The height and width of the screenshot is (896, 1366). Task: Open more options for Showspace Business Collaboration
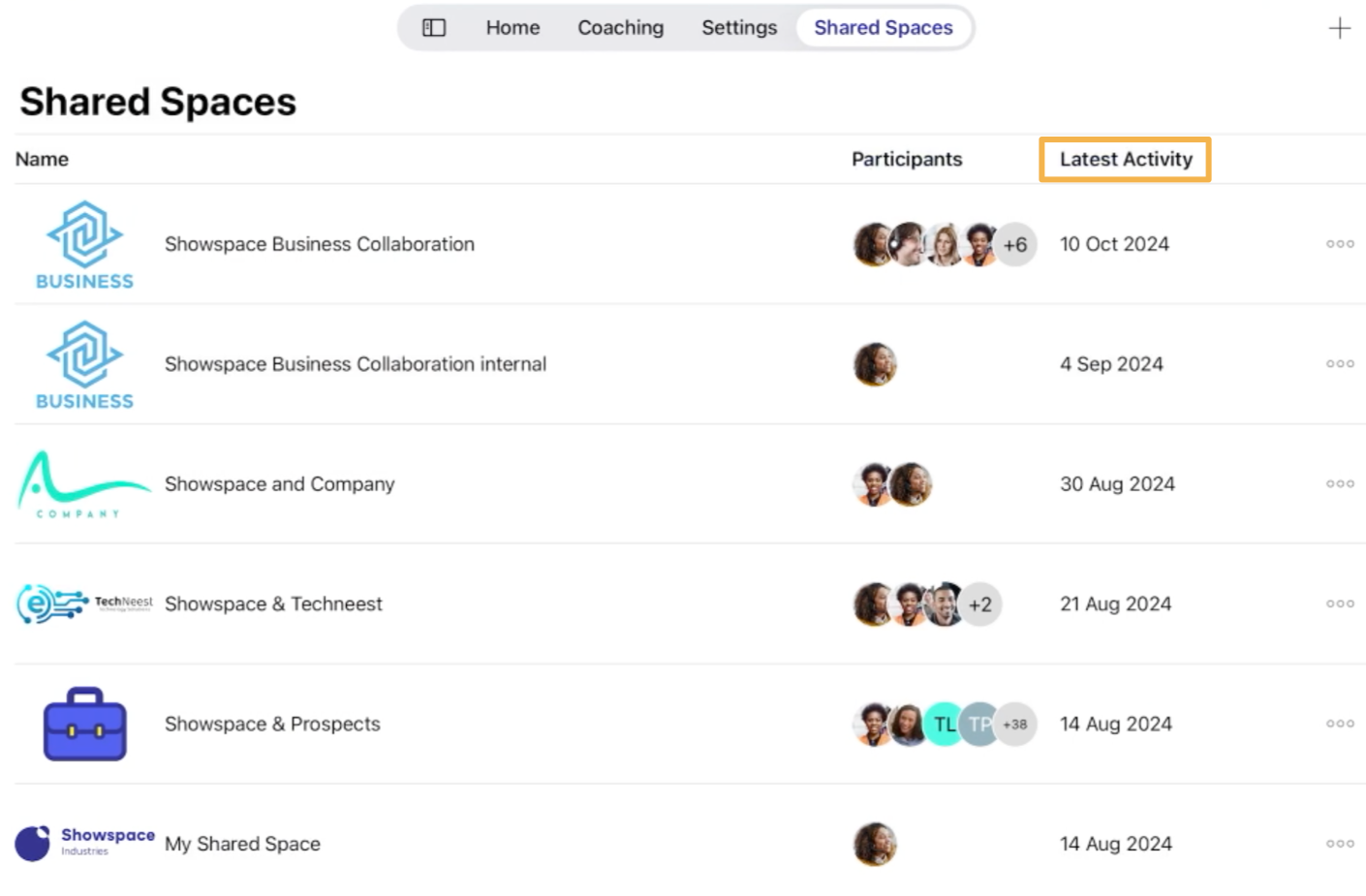tap(1339, 244)
